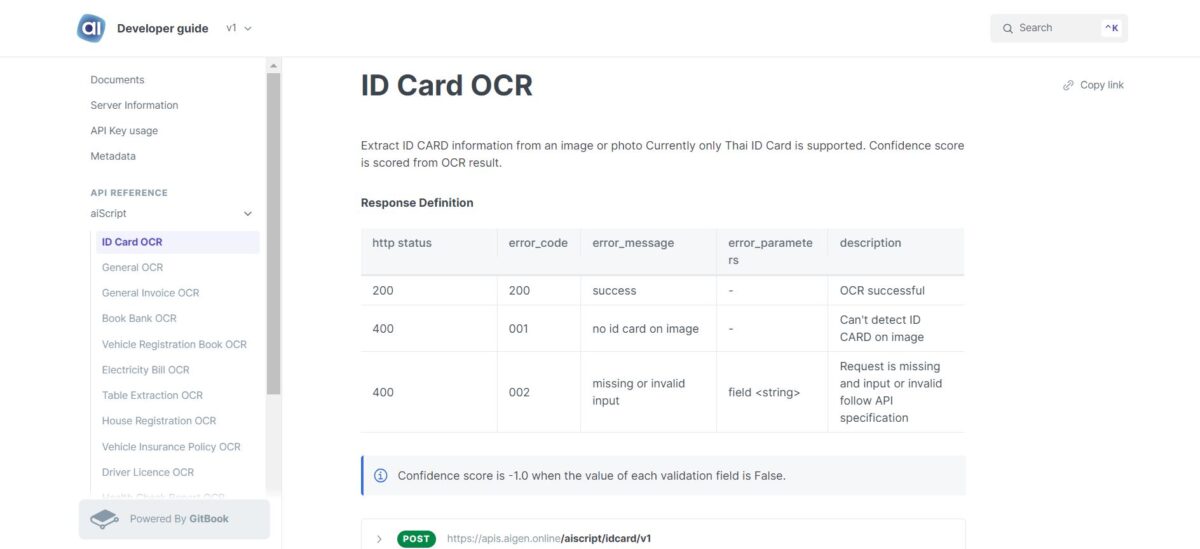Viewport: 1200px width, 549px height.
Task: Open Documents page in sidebar
Action: (117, 80)
